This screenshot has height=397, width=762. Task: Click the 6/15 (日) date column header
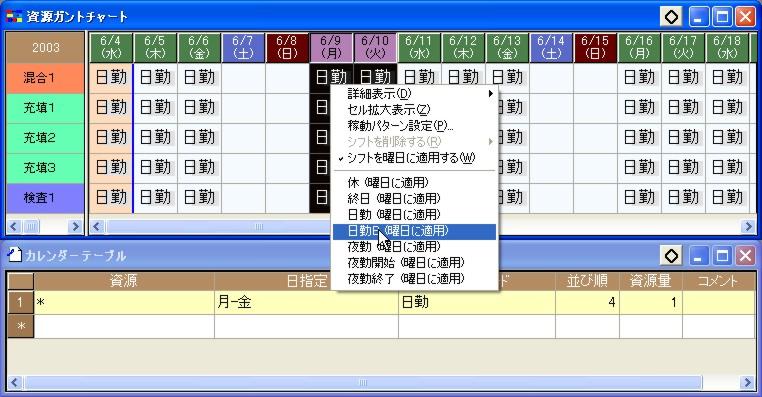click(x=595, y=48)
